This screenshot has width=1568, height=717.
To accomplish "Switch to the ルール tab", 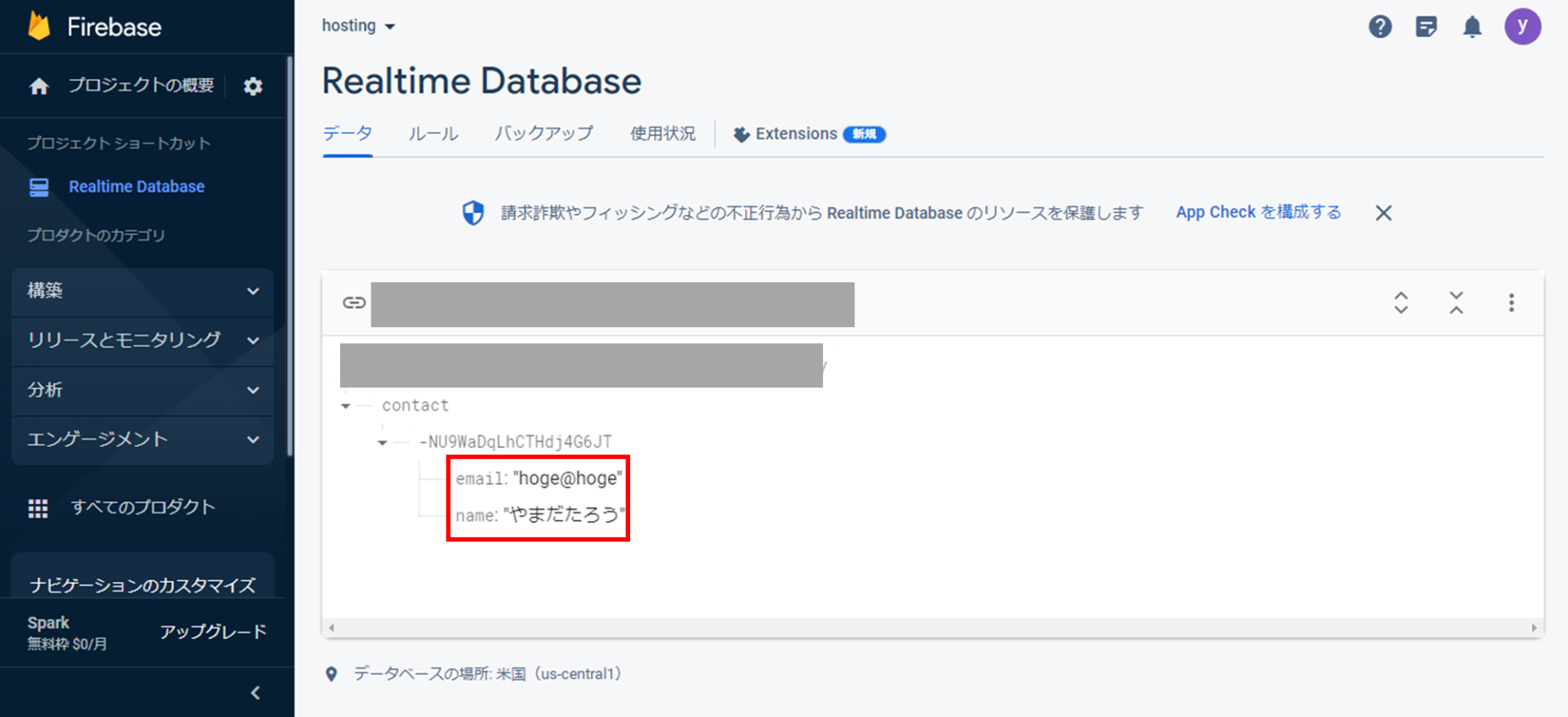I will point(433,133).
